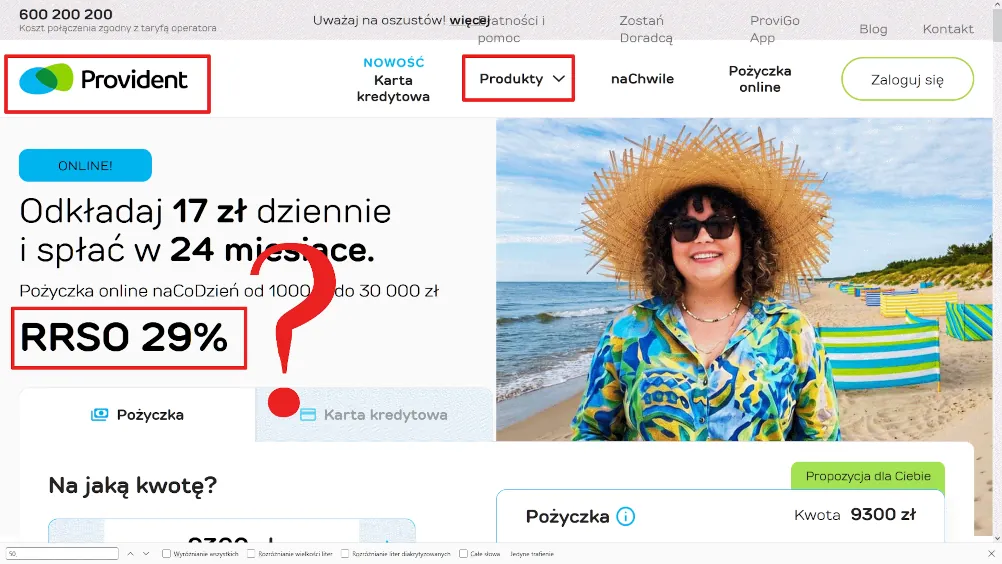This screenshot has width=1002, height=564.
Task: Open the Kontakt link
Action: [x=948, y=29]
